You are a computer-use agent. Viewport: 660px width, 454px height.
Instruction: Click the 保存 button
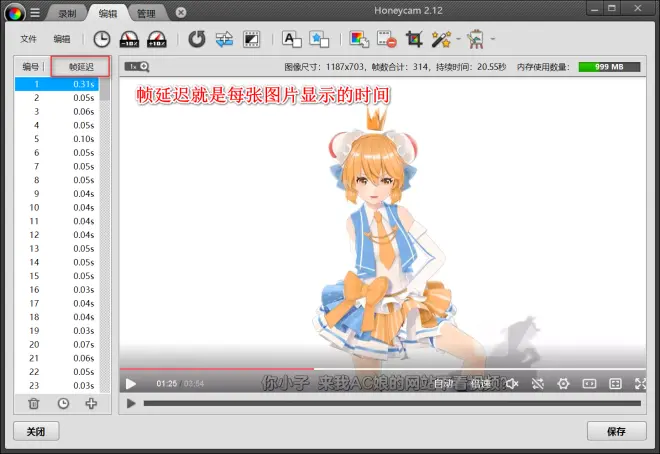point(616,431)
